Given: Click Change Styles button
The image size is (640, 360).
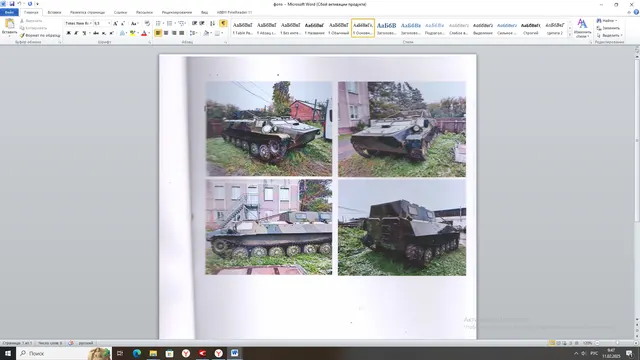Looking at the screenshot, I should pos(582,28).
